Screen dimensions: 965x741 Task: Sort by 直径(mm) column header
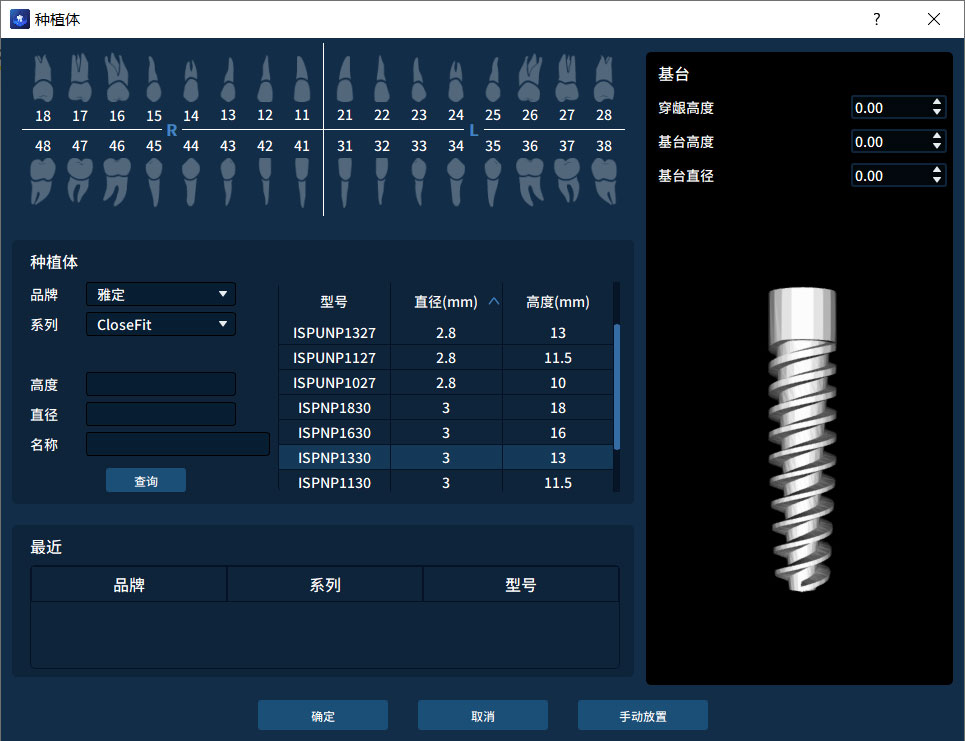[x=446, y=302]
